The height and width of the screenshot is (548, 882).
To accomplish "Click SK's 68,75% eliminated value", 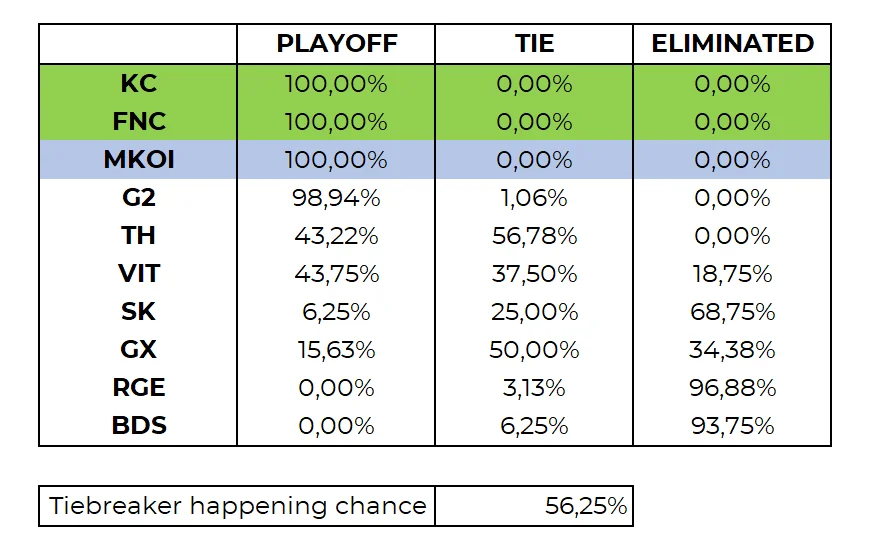I will [732, 312].
